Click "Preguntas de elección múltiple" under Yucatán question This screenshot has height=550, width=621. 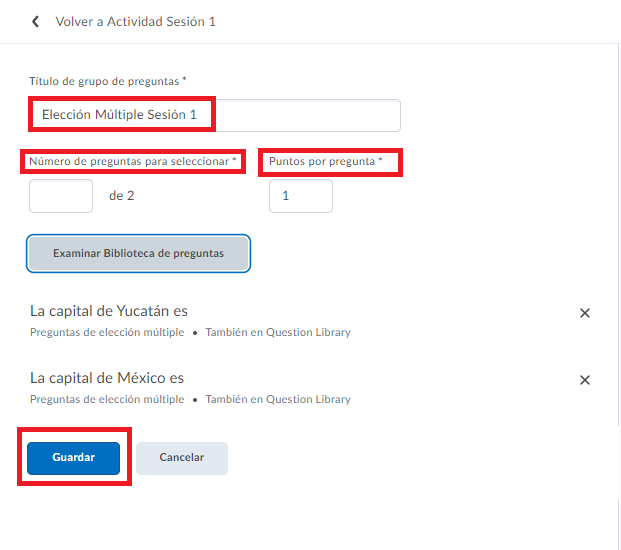pyautogui.click(x=107, y=332)
